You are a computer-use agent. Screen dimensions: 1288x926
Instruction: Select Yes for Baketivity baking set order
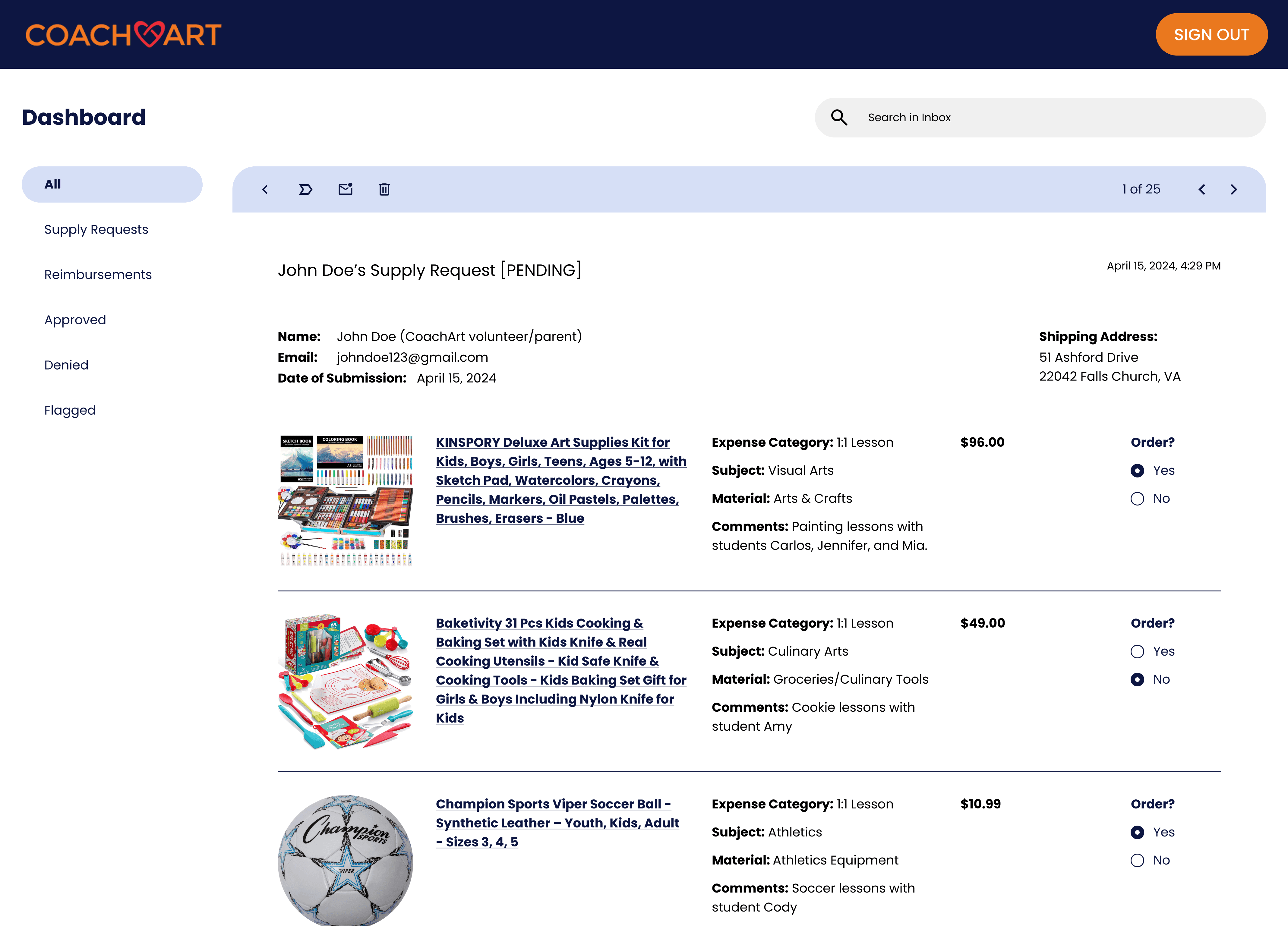[x=1137, y=651]
